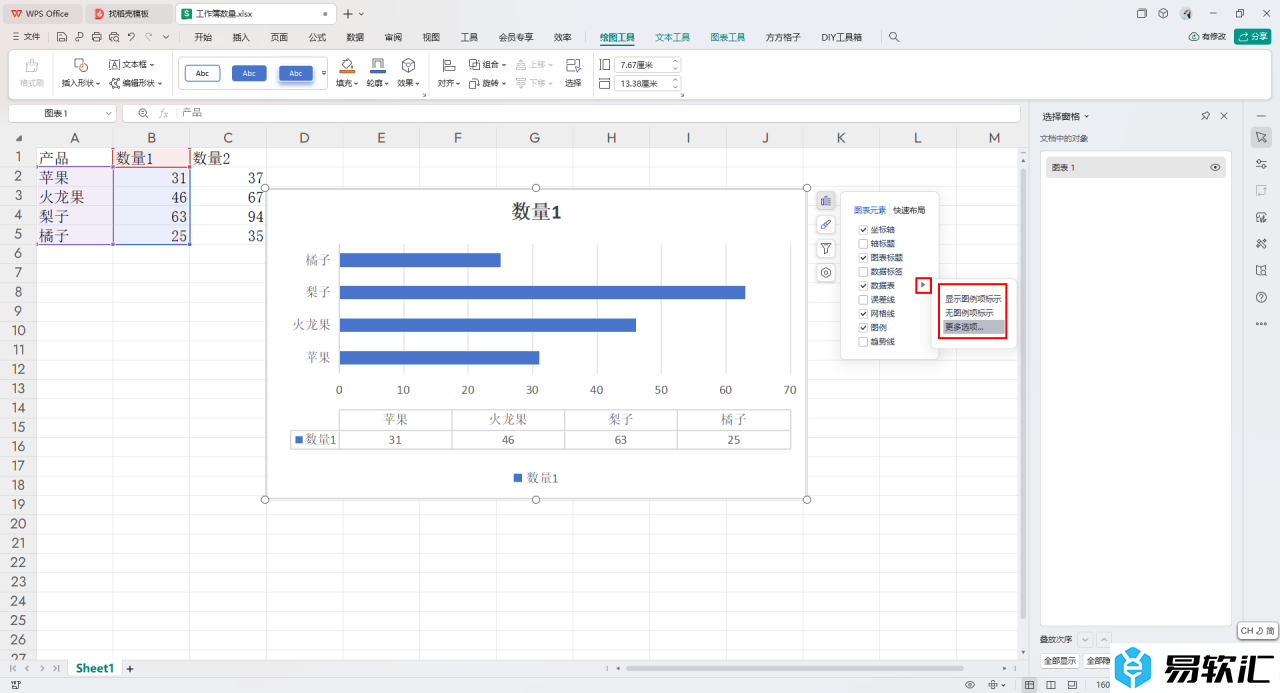Uncheck the 网格线 (gridlines) checkbox
This screenshot has width=1280, height=693.
(x=863, y=314)
